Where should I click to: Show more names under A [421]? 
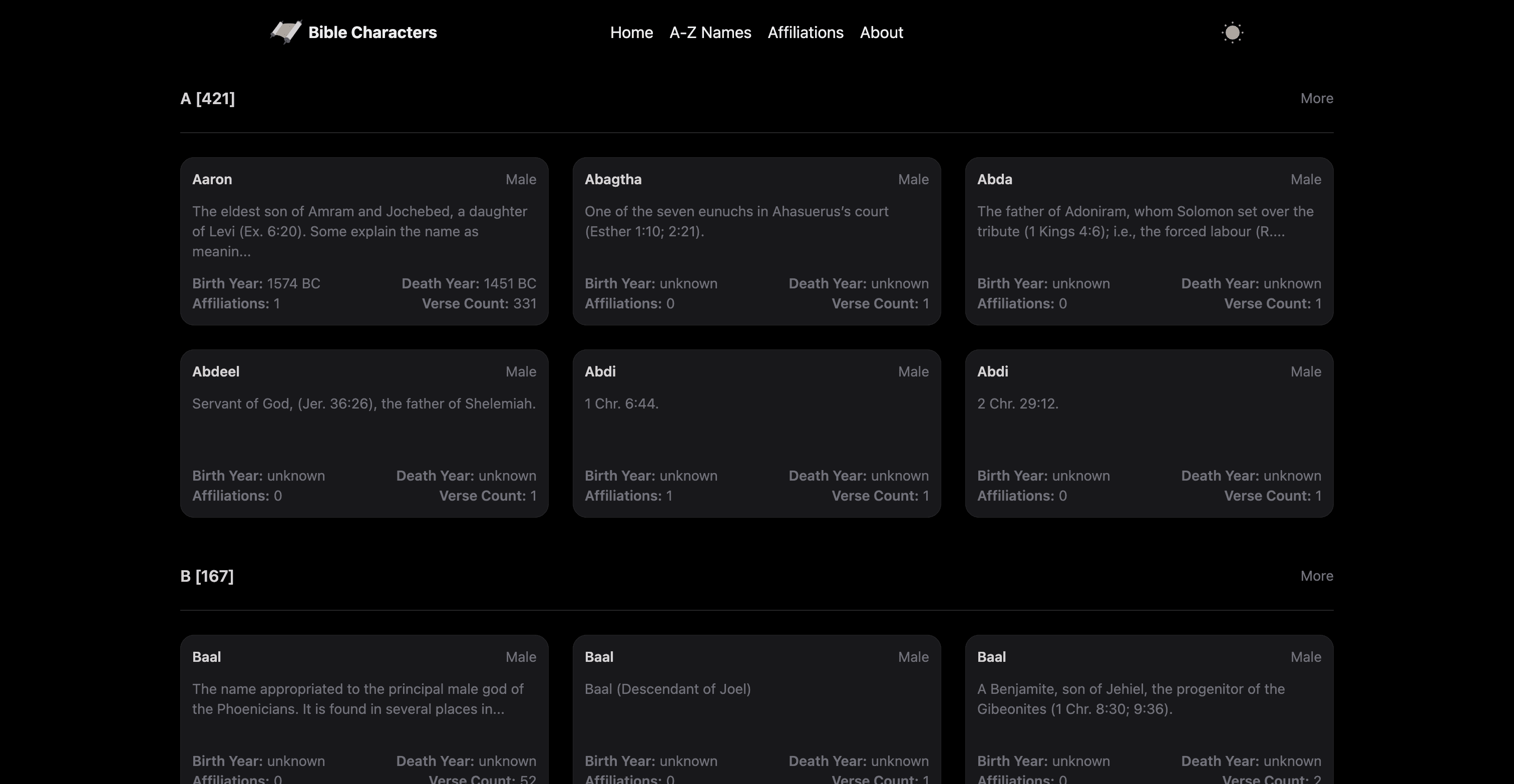pyautogui.click(x=1317, y=98)
